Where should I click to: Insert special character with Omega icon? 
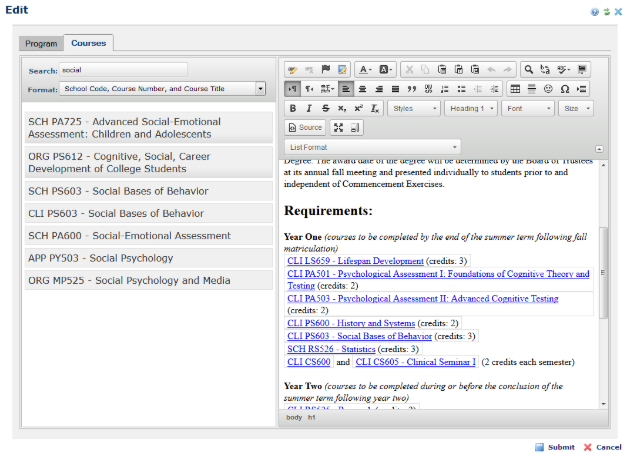click(565, 89)
